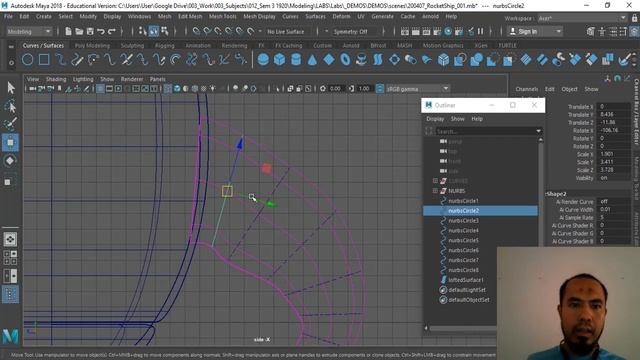Open Outliner search filter dropdown arrow
This screenshot has height=360, width=640.
[x=538, y=131]
